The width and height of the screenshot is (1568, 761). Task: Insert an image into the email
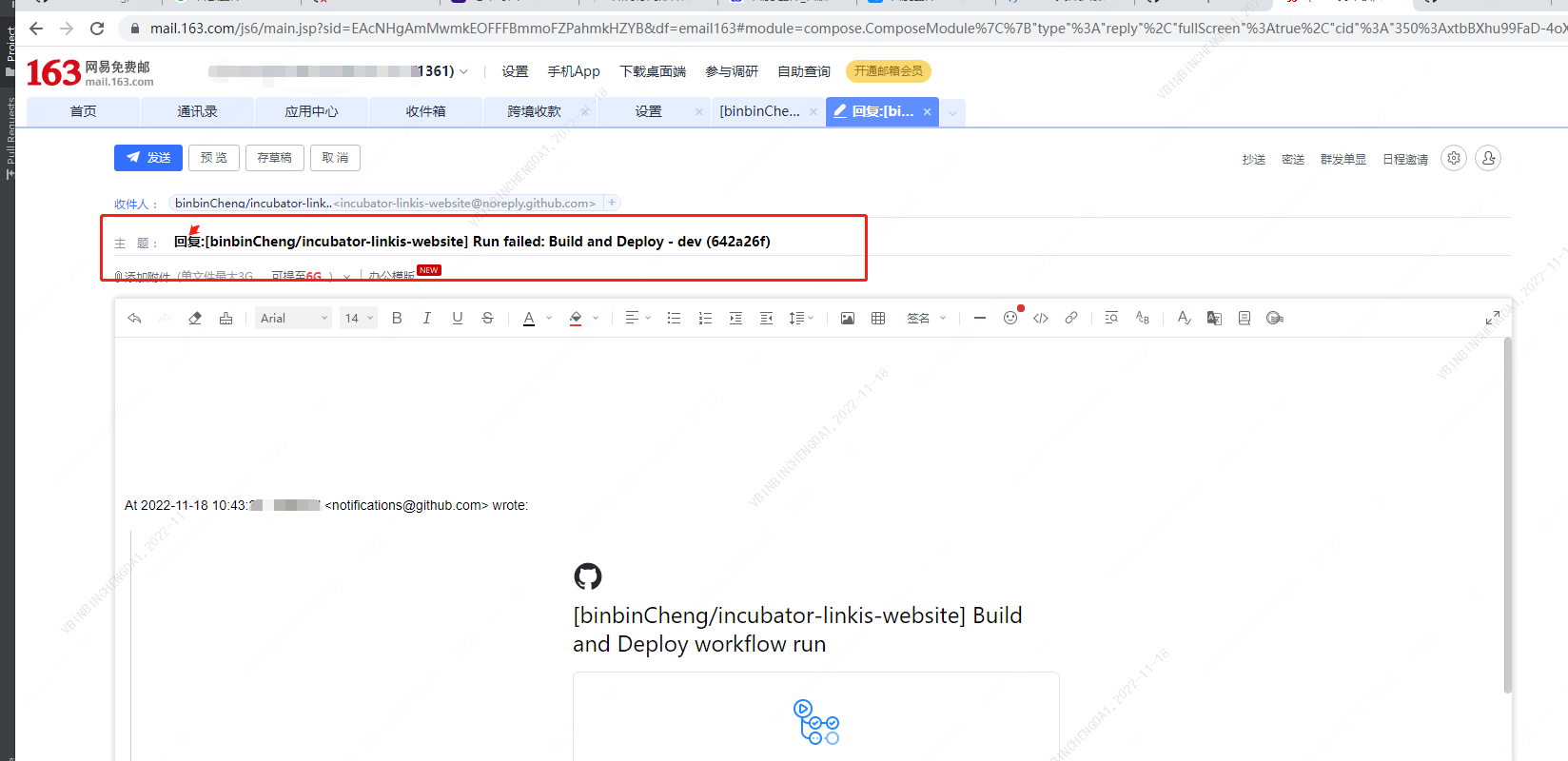tap(847, 318)
